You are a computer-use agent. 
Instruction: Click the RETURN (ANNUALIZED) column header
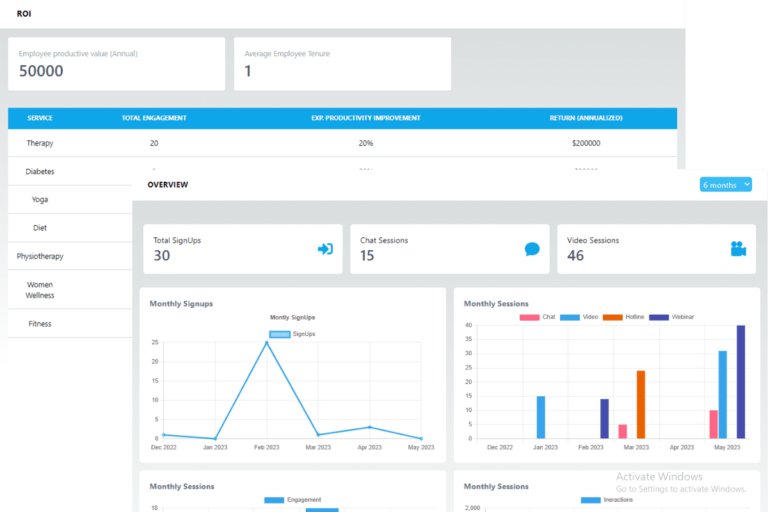(586, 118)
